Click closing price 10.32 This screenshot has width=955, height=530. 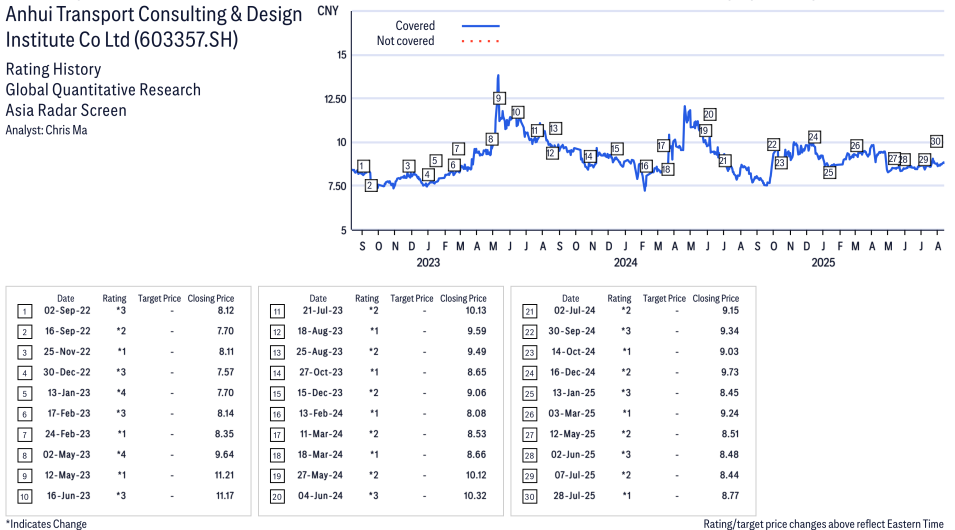[x=475, y=496]
